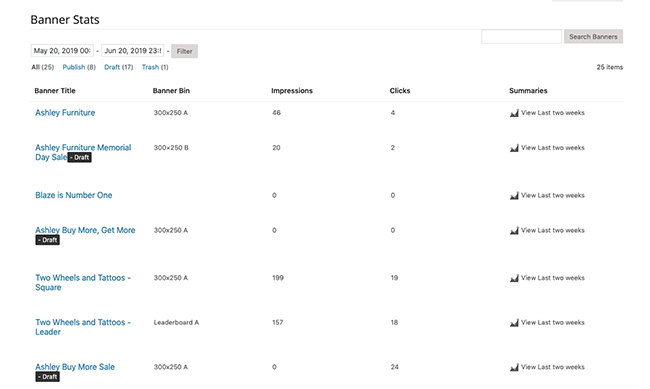Click the Draft badge under Buy More, Get More
650x389 pixels.
click(47, 240)
